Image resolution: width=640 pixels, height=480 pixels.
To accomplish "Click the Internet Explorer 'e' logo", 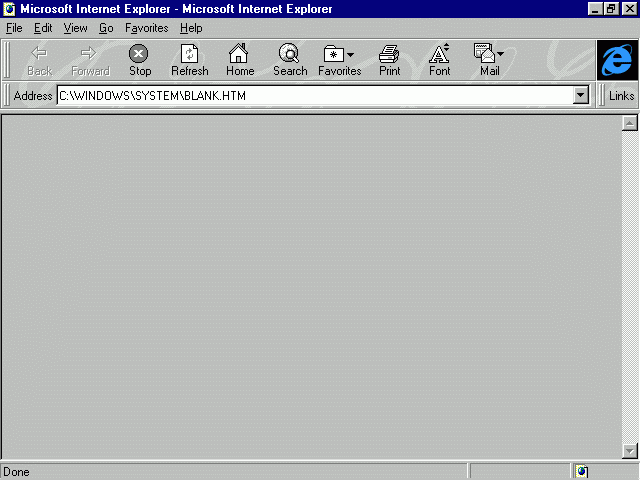I will pyautogui.click(x=617, y=60).
